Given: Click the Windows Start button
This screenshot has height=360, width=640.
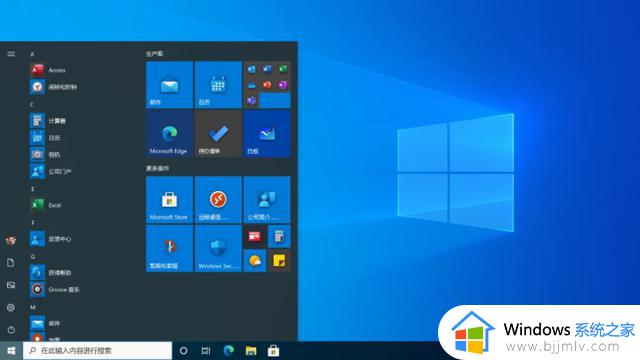Looking at the screenshot, I should point(11,351).
